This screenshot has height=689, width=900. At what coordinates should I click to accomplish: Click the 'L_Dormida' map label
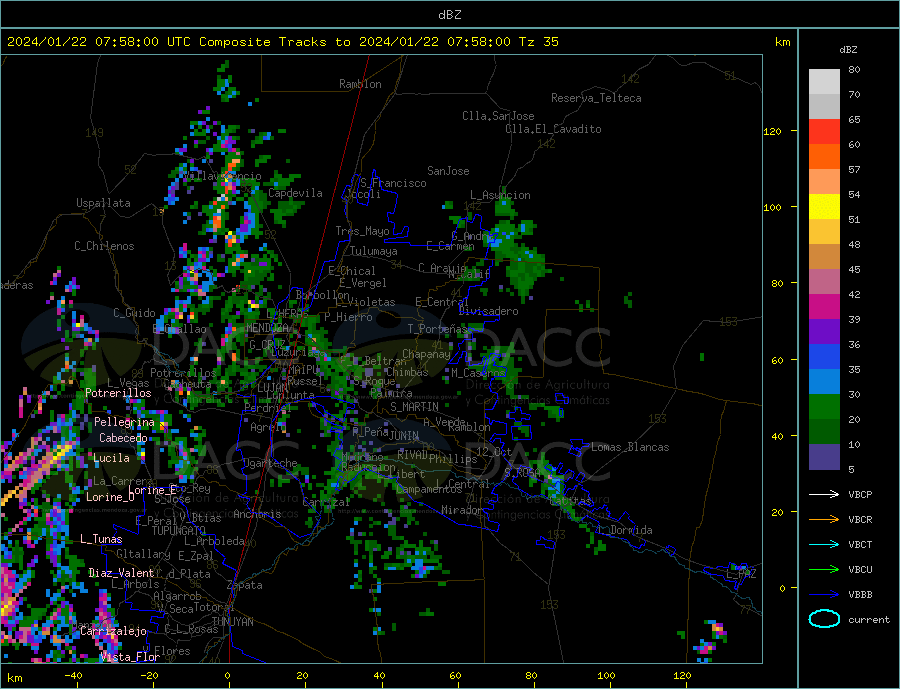click(626, 530)
